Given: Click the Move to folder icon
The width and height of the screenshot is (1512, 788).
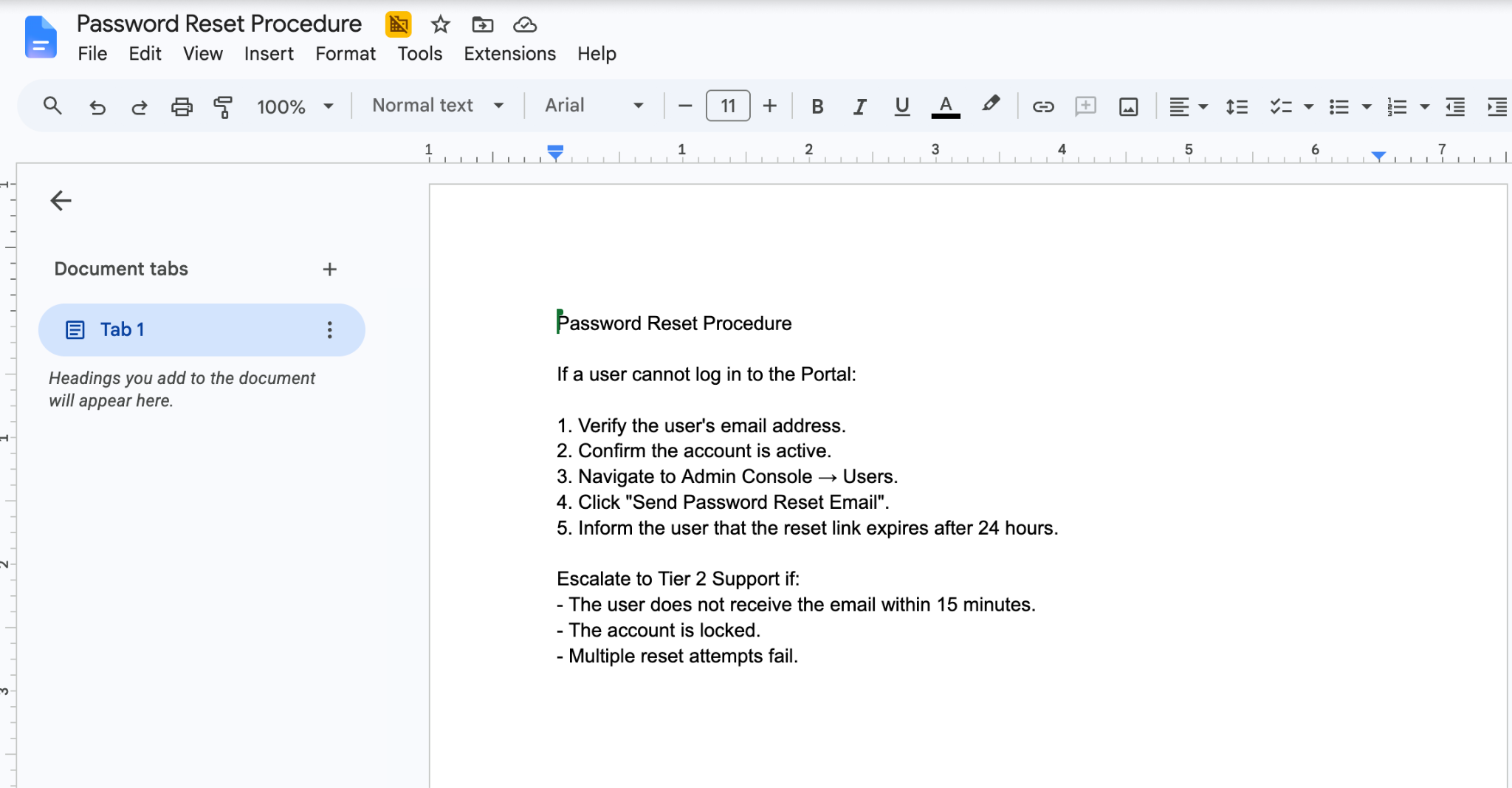Looking at the screenshot, I should 483,24.
